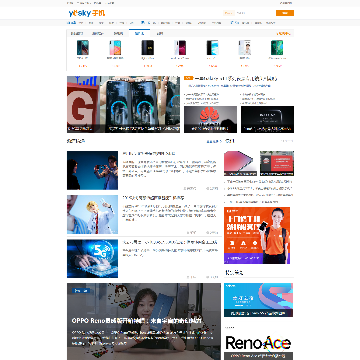Open sidebar pink-red device thumbnail
The width and height of the screenshot is (360, 360).
point(240,163)
